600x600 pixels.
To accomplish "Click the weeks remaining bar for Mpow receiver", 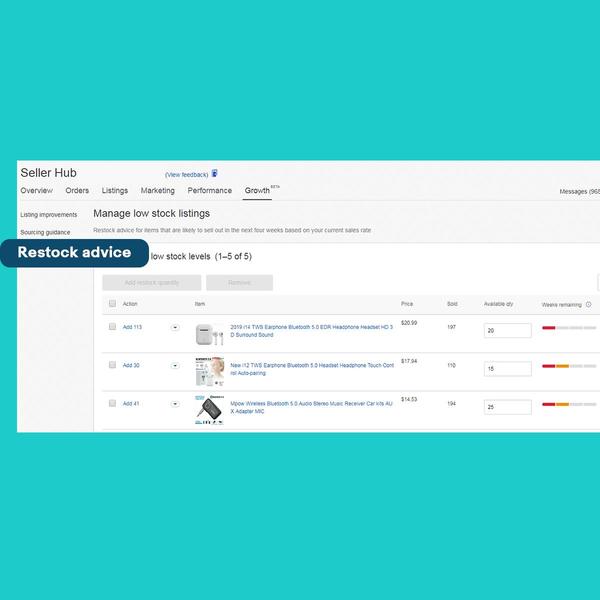I will tap(569, 404).
